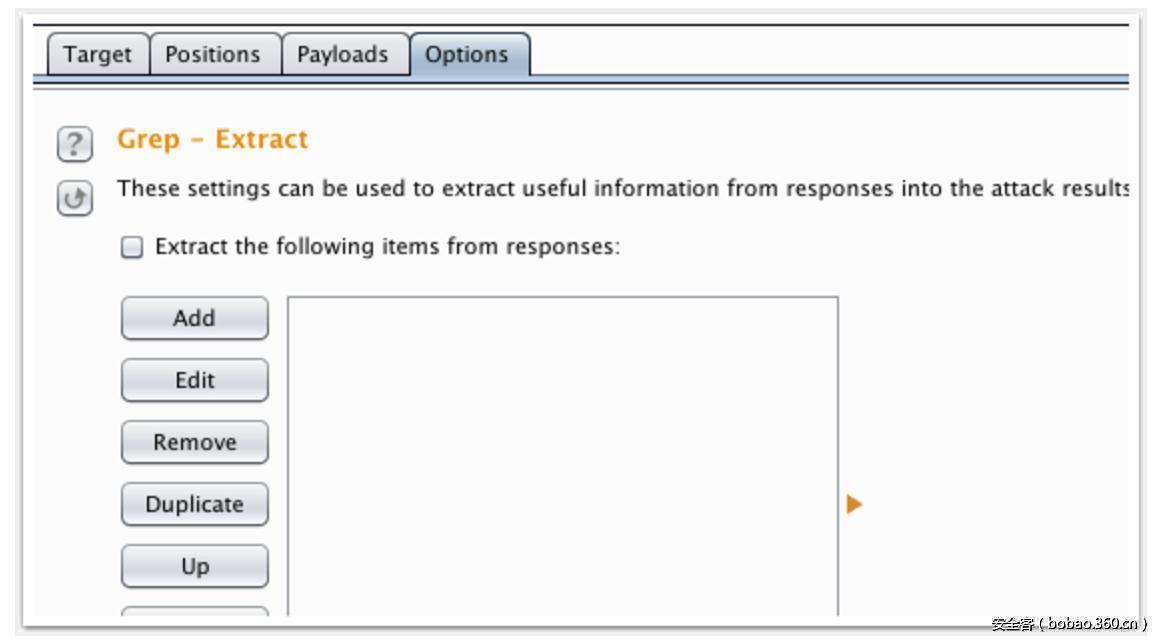Viewport: 1162px width, 642px height.
Task: Click the bobao.360.cn watermark text
Action: click(x=1068, y=624)
